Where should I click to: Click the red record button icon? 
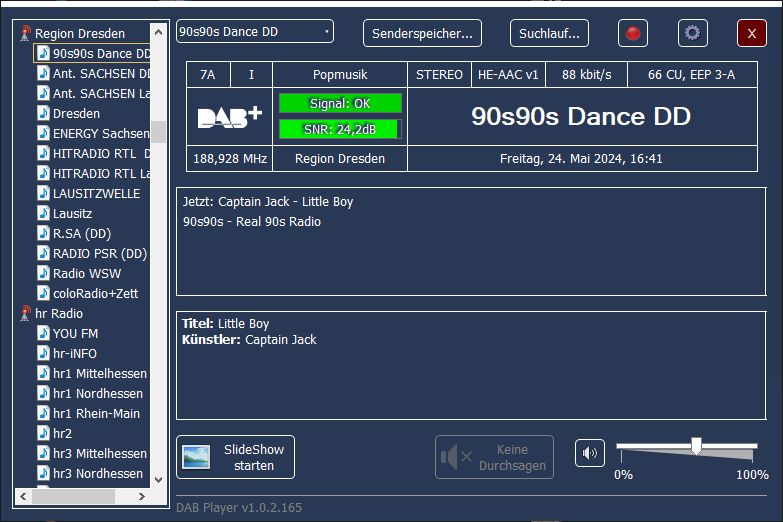pos(632,33)
